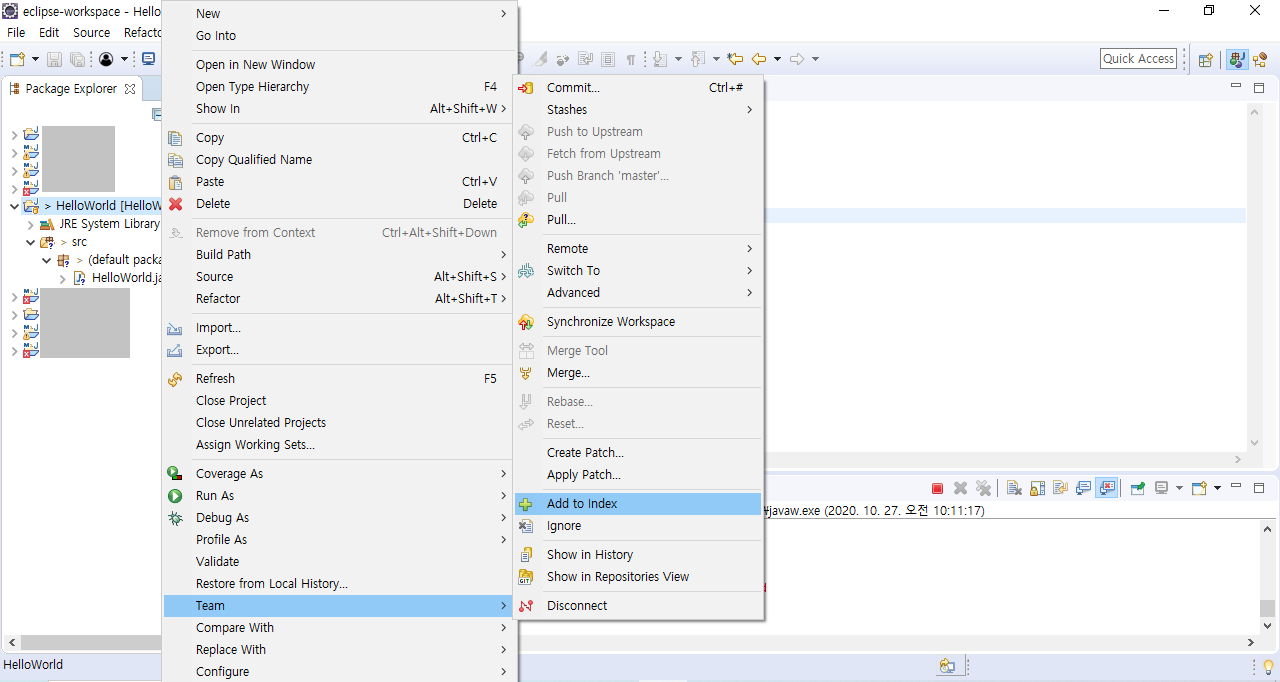The height and width of the screenshot is (682, 1280).
Task: Click the Synchronize Workspace icon
Action: [526, 322]
